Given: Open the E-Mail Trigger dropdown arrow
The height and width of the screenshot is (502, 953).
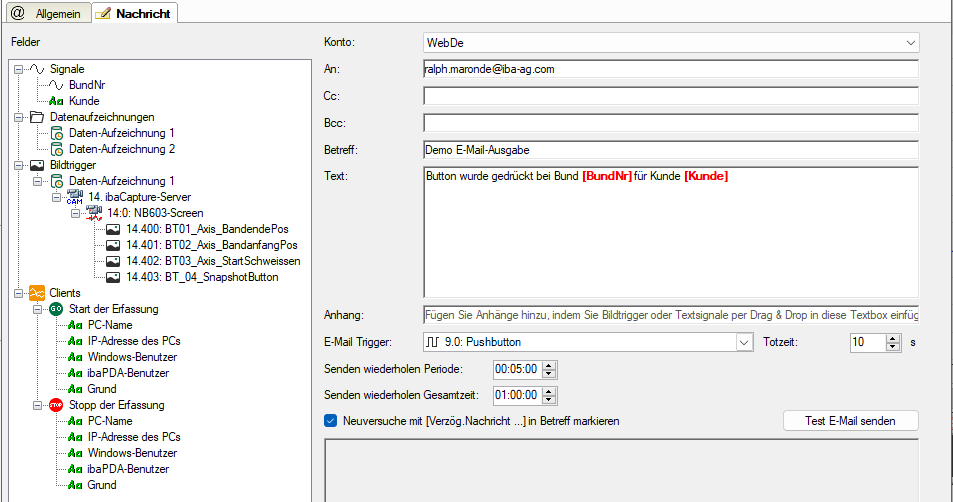Looking at the screenshot, I should (x=745, y=342).
